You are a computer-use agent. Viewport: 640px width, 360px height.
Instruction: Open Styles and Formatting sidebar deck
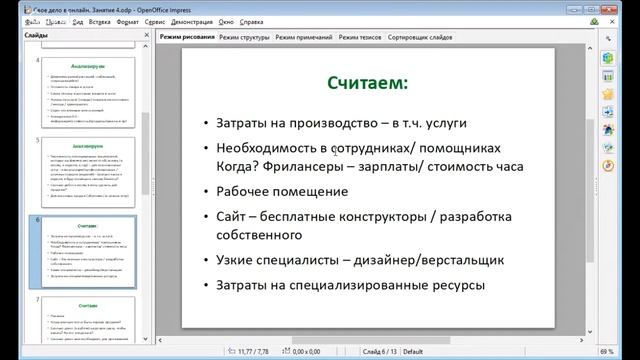pyautogui.click(x=608, y=130)
